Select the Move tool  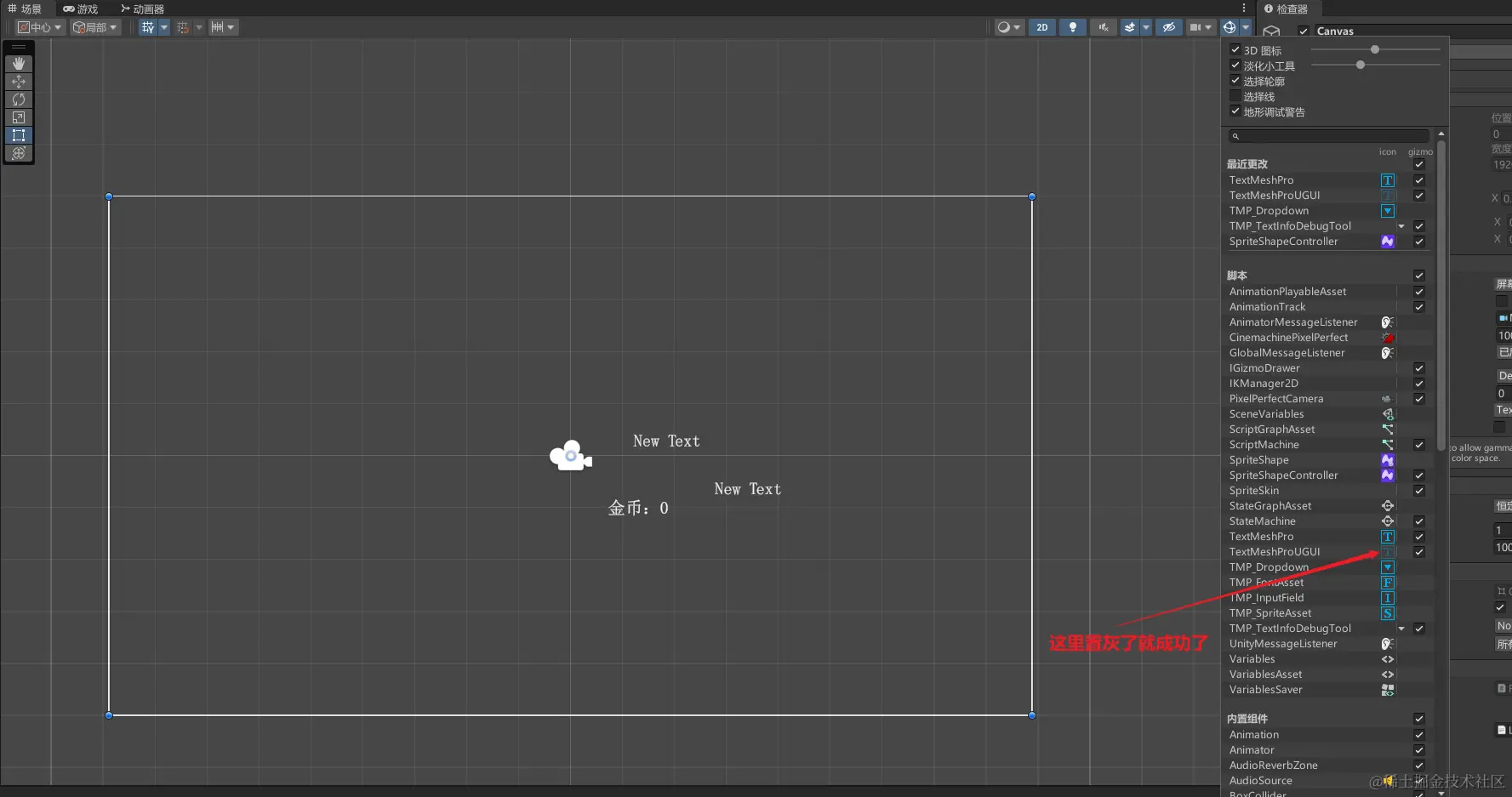[x=19, y=82]
